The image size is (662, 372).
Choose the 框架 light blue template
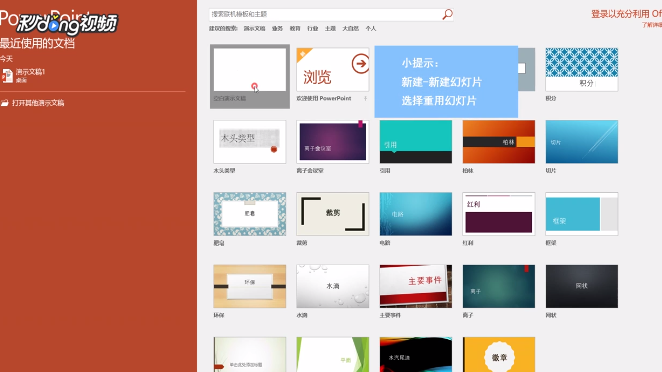[581, 214]
